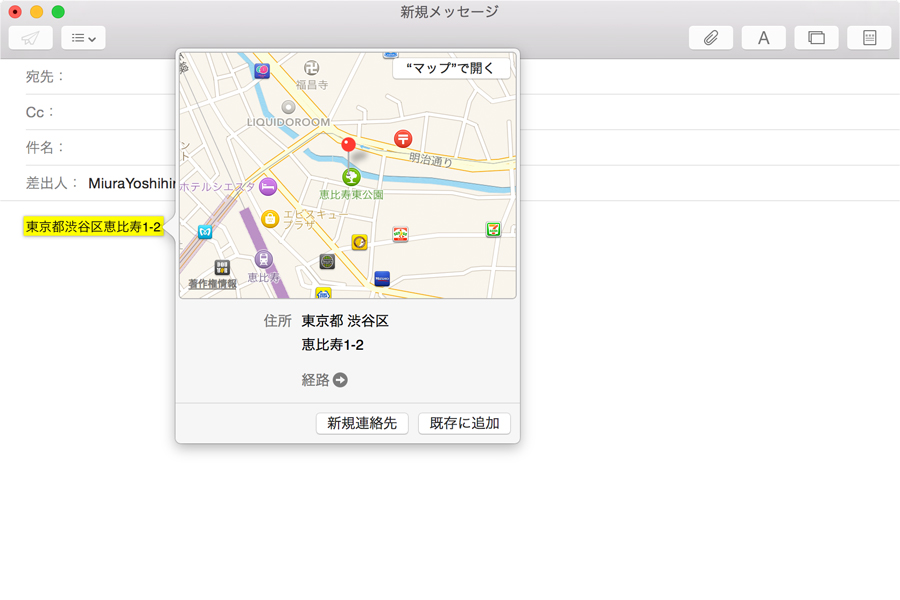Click the 7-Eleven store icon on map
Screen dimensions: 900x600
pyautogui.click(x=493, y=230)
